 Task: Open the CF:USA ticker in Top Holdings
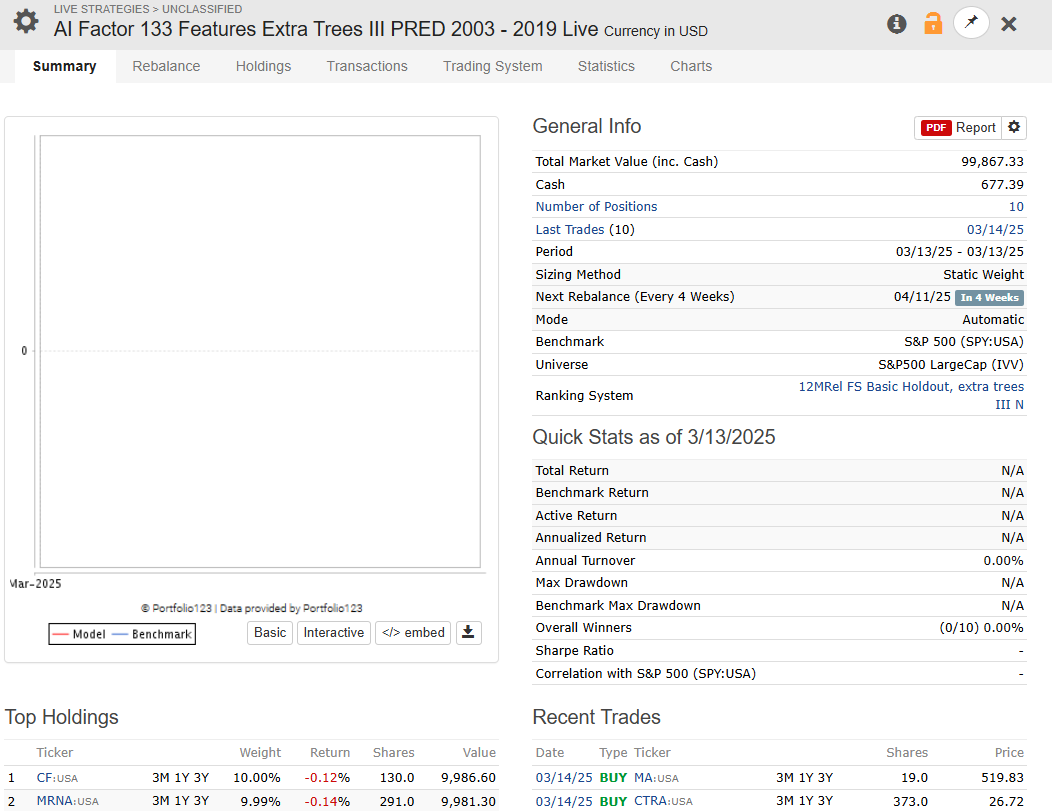coord(57,778)
